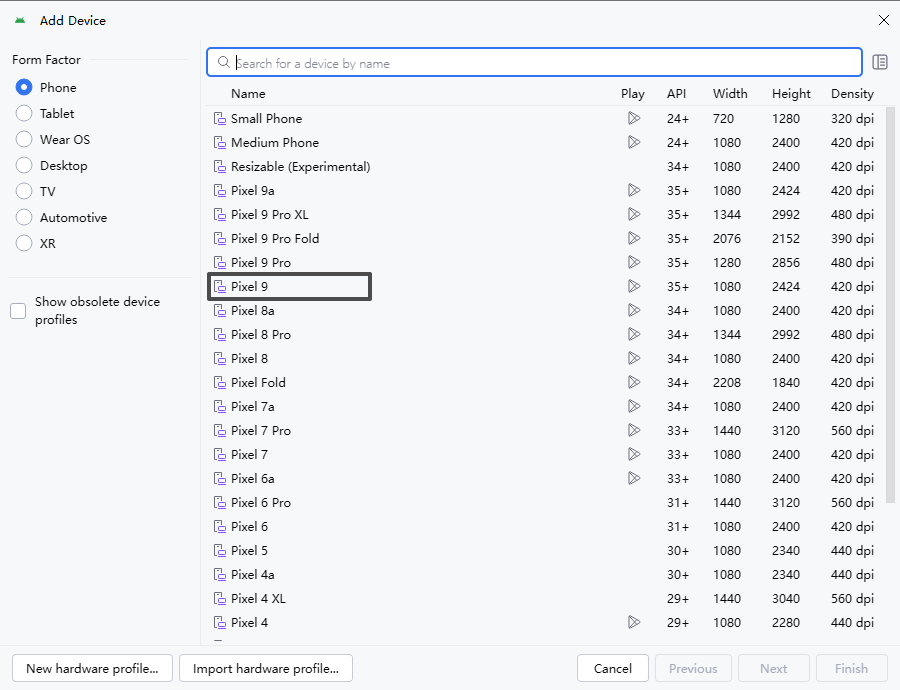Viewport: 900px width, 690px height.
Task: Click the 390 dpi density of Pixel 9 Pro Fold
Action: pos(852,239)
